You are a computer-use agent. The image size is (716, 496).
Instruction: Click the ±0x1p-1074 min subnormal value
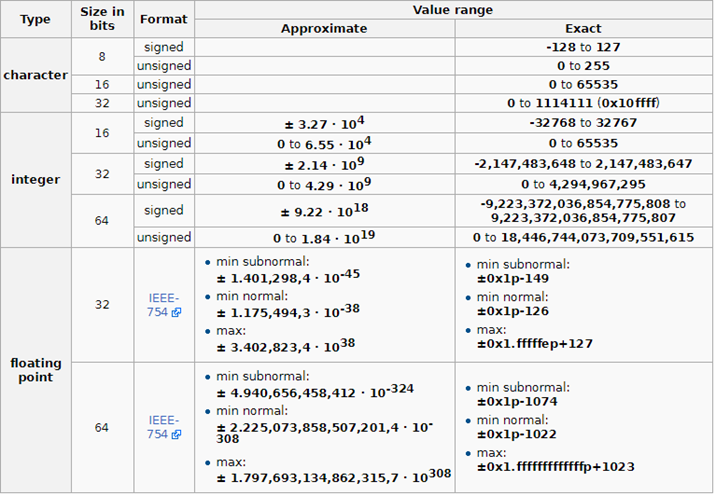tap(518, 401)
